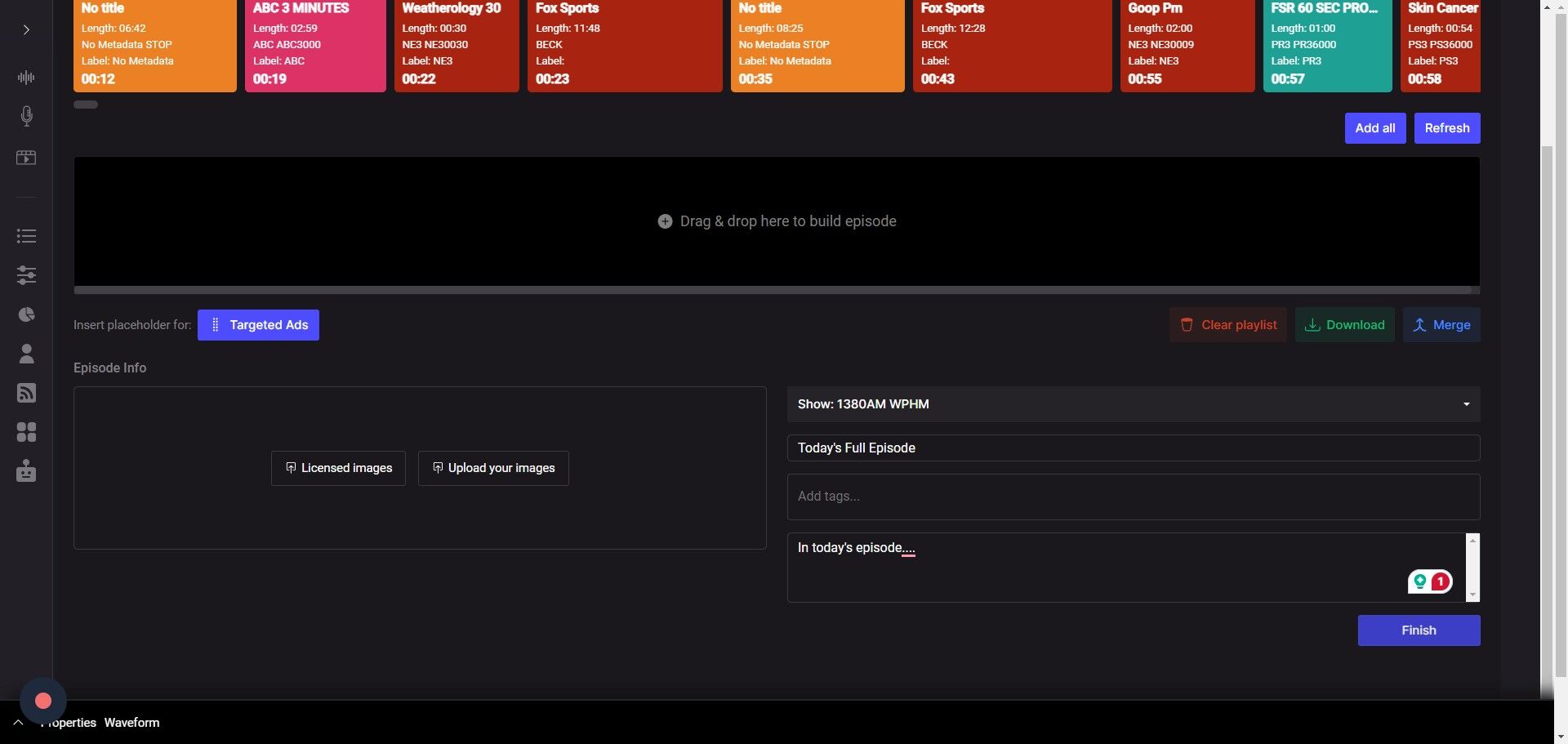
Task: Open the playlist list icon in sidebar
Action: pyautogui.click(x=26, y=236)
